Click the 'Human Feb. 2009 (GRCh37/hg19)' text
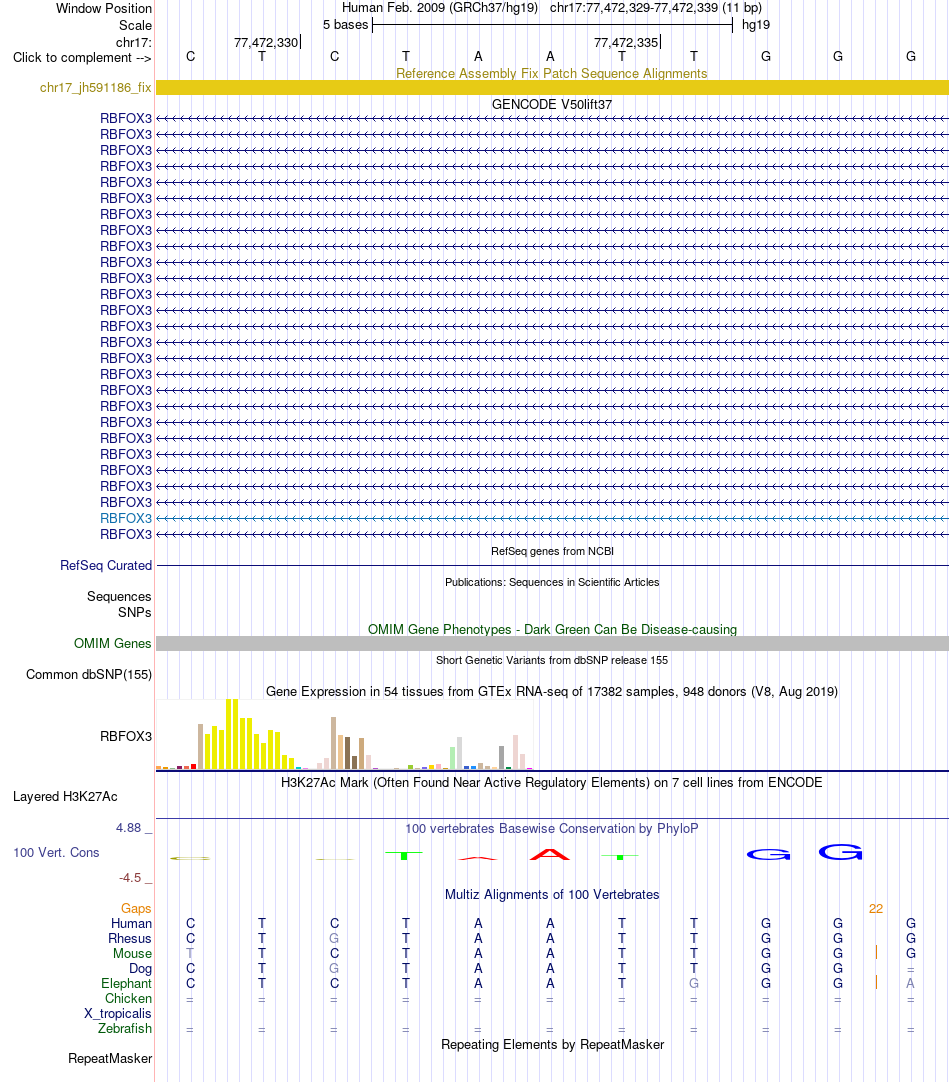This screenshot has width=950, height=1082. [x=439, y=8]
